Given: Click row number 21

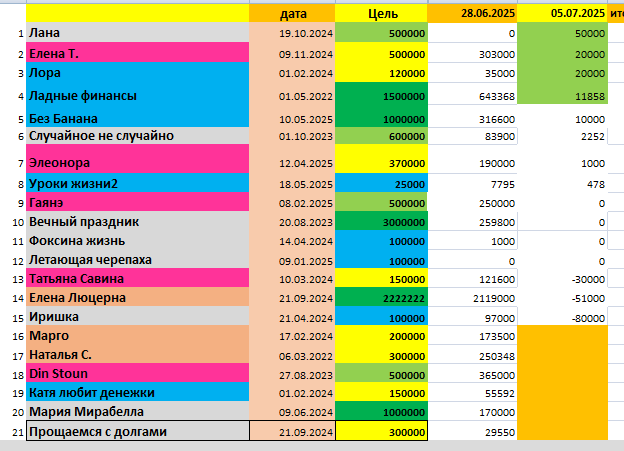Looking at the screenshot, I should [x=18, y=432].
